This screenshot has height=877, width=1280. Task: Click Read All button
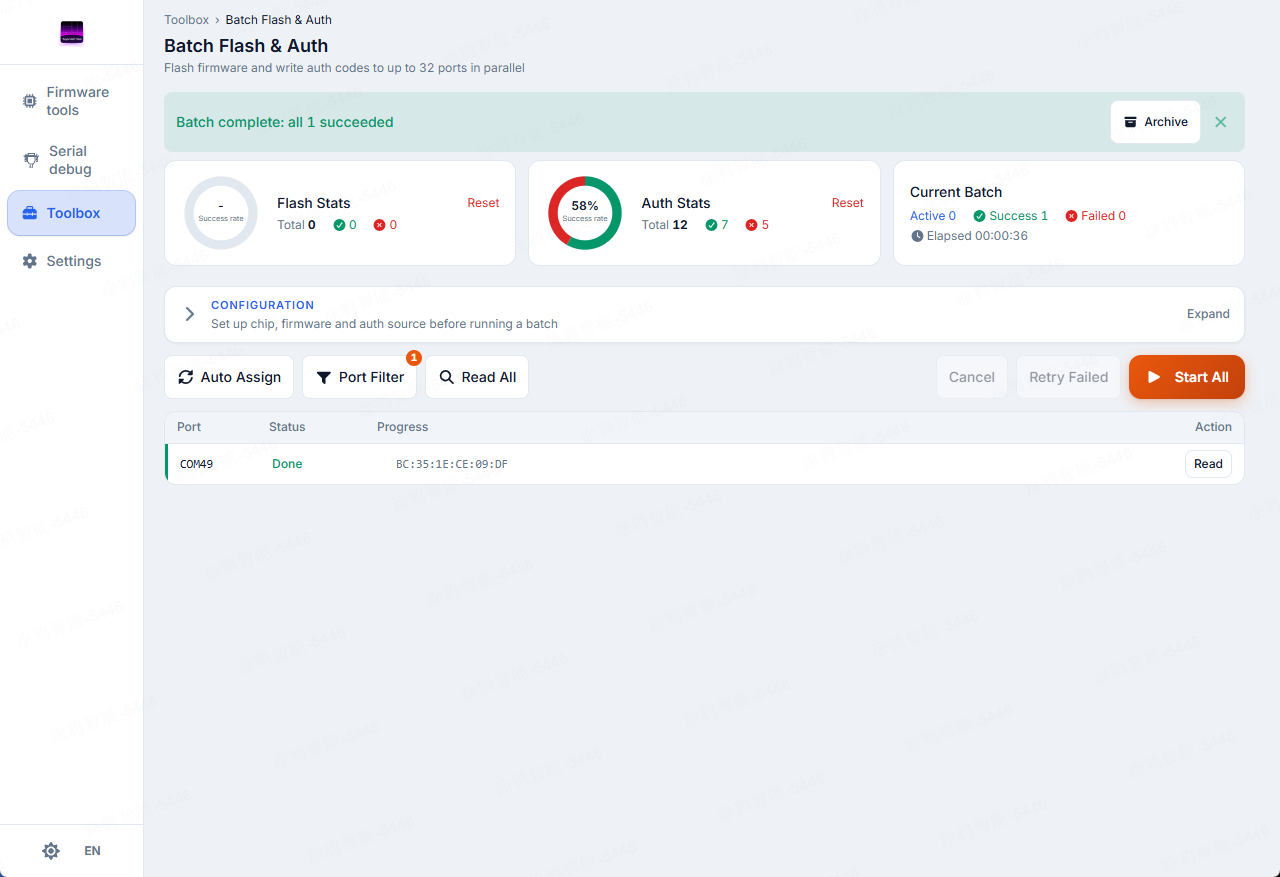(477, 377)
